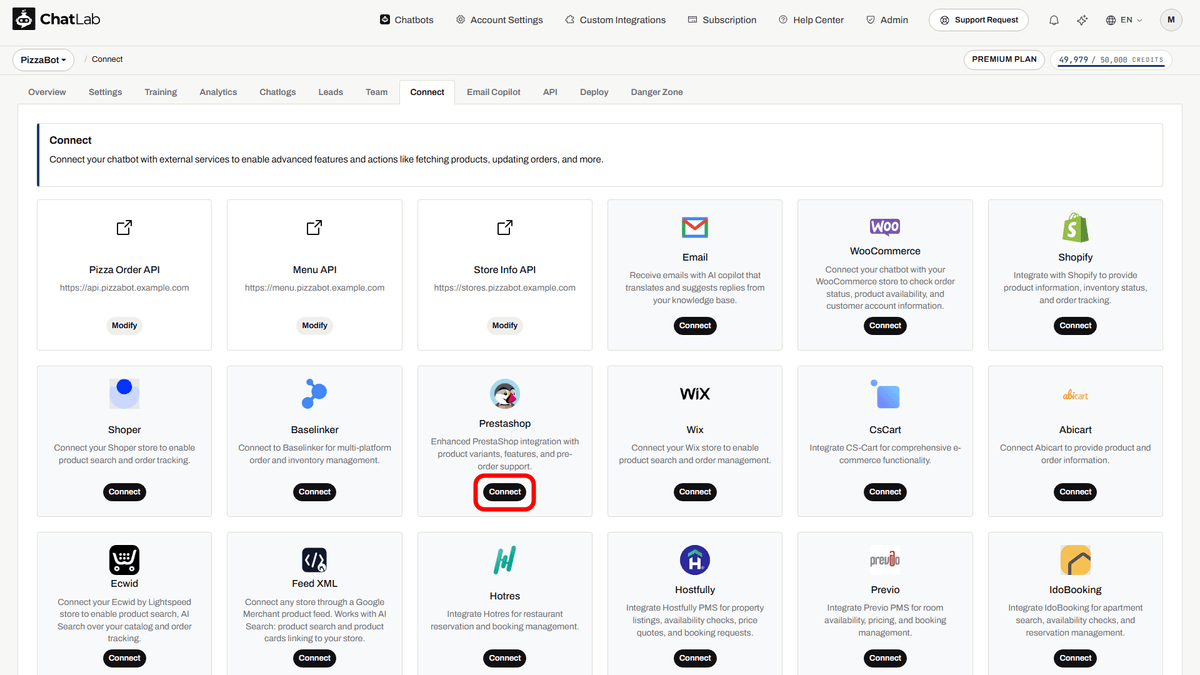The height and width of the screenshot is (675, 1200).
Task: Click the CsCart logo icon
Action: pyautogui.click(x=885, y=394)
